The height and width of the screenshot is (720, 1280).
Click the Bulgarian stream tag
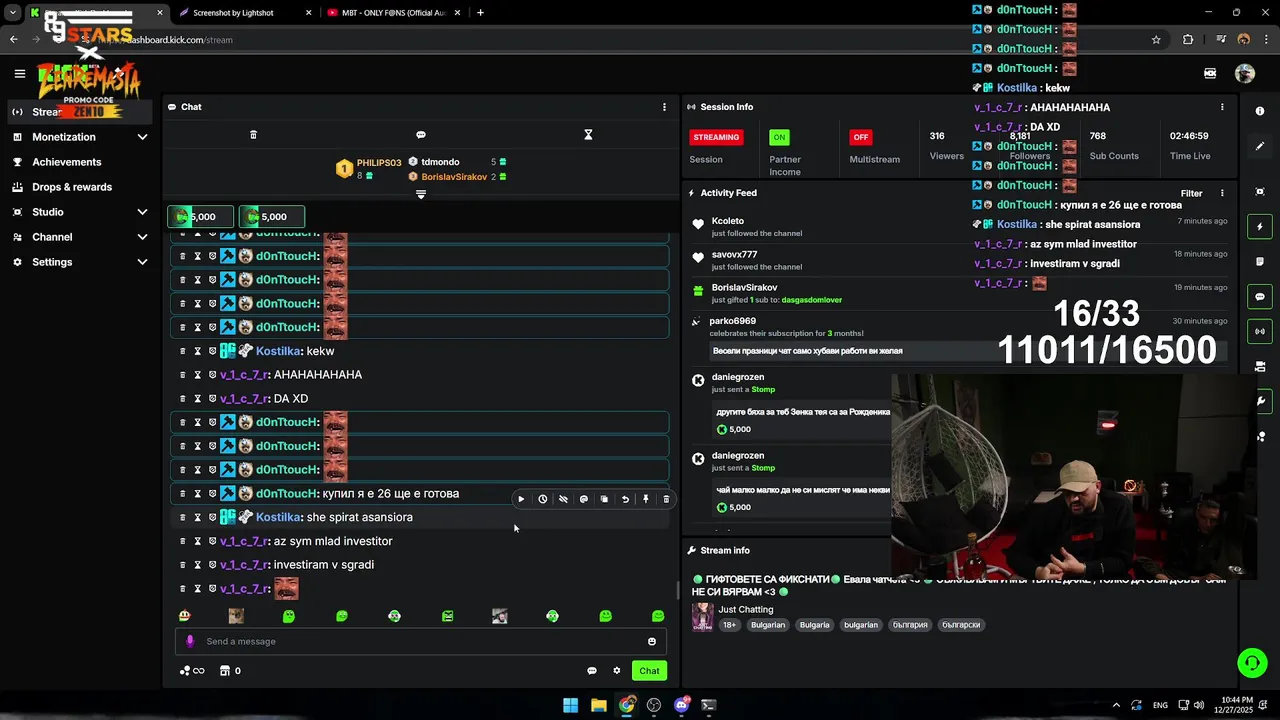click(x=768, y=625)
